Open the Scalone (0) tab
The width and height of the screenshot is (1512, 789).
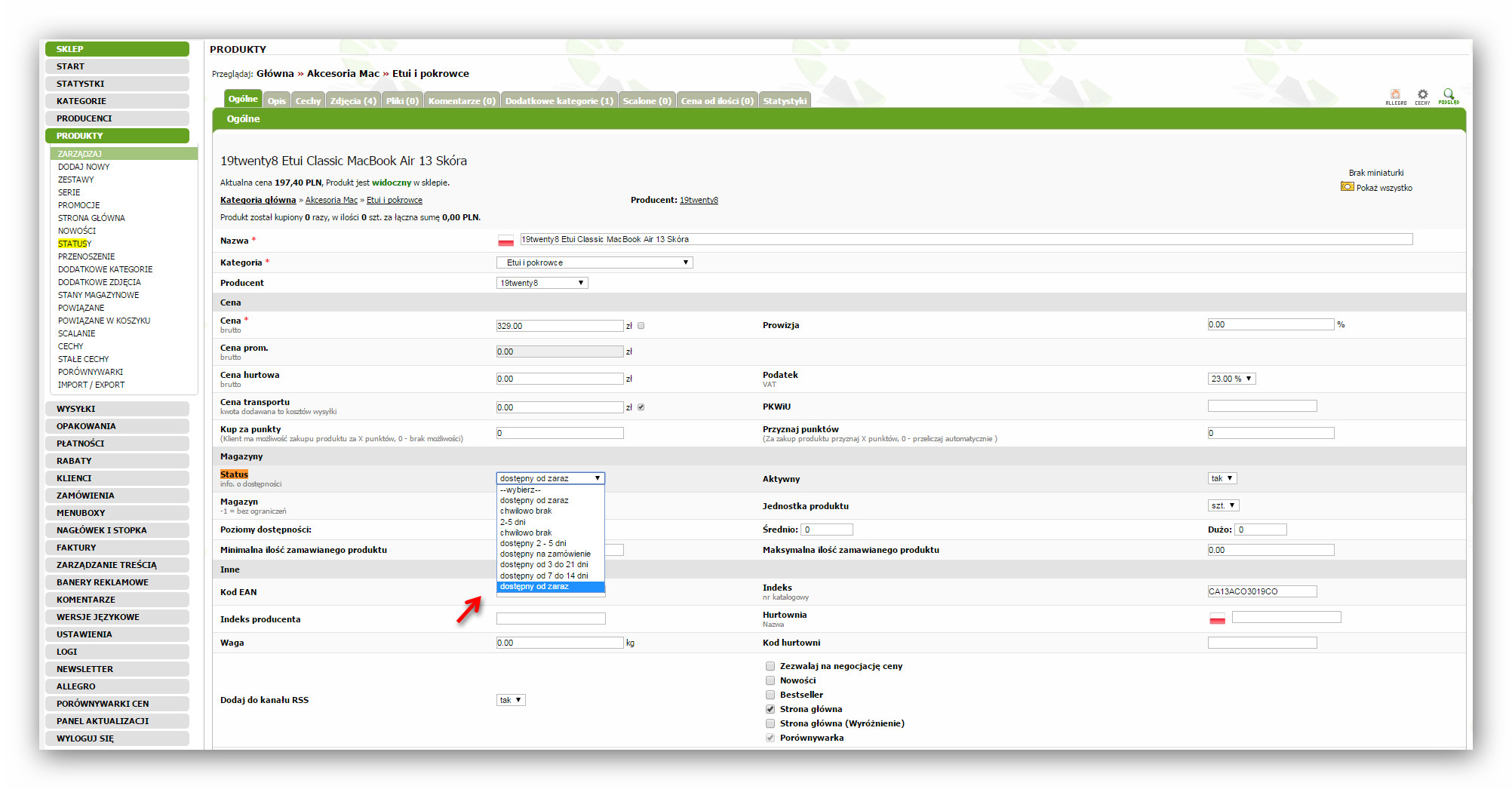point(647,100)
